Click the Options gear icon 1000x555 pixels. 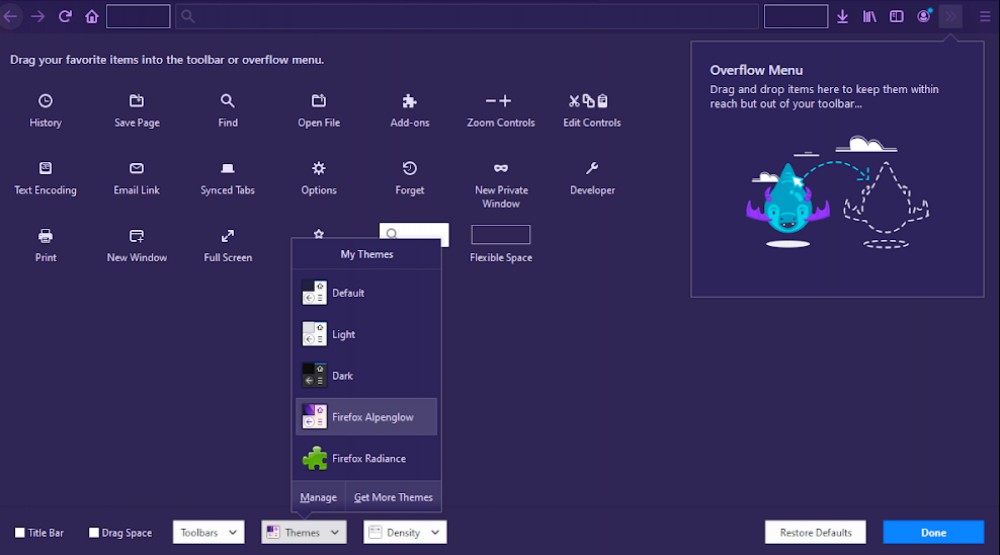tap(319, 168)
